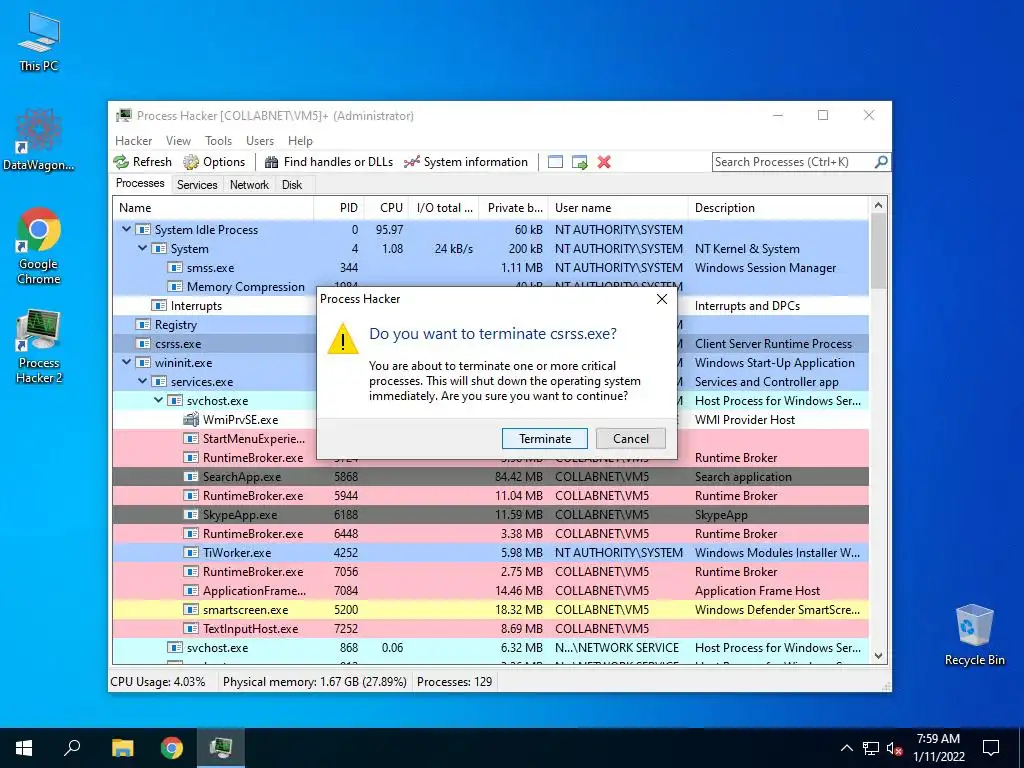Select the smss.exe process row

point(490,268)
